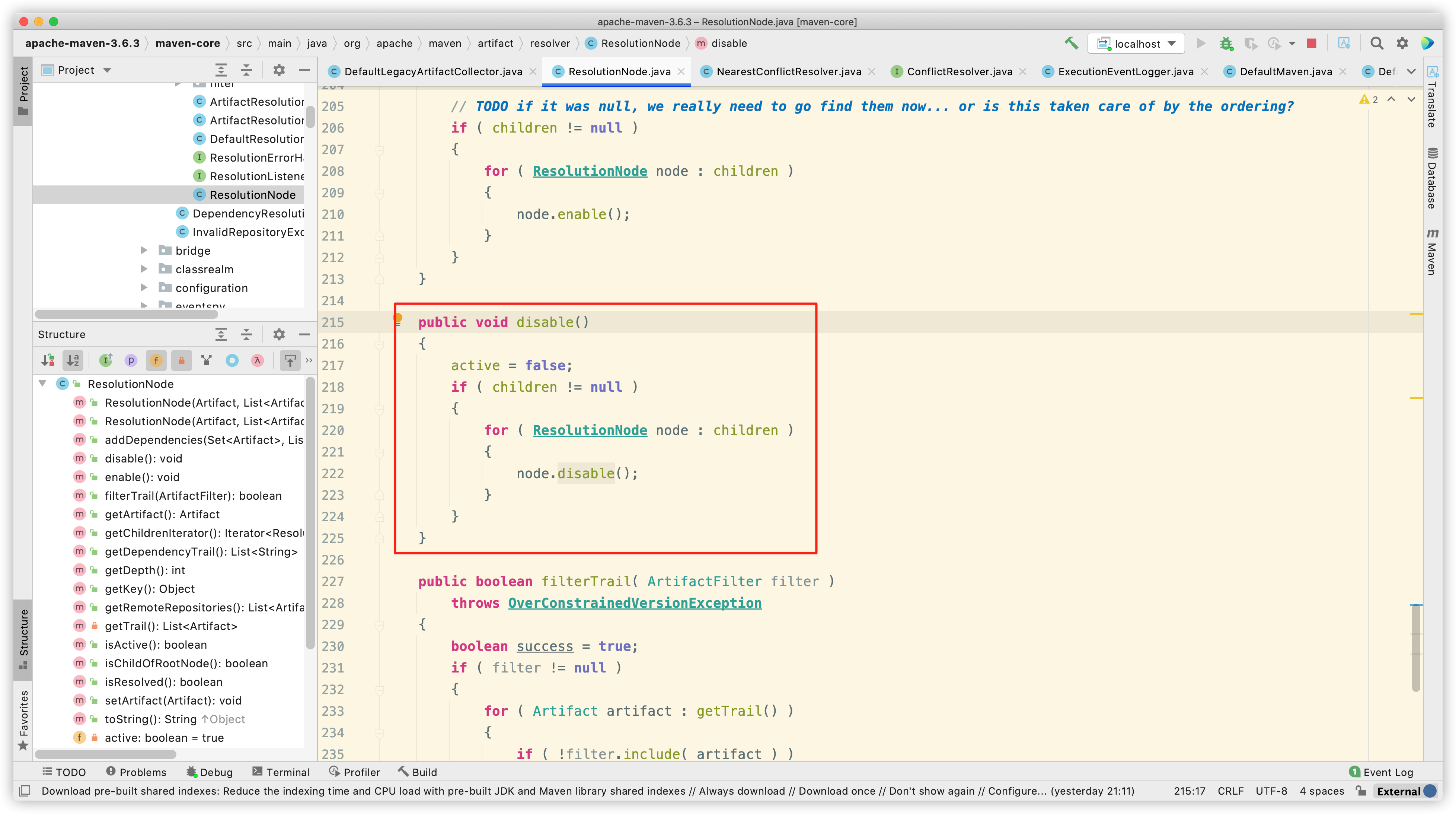The height and width of the screenshot is (814, 1456).
Task: Toggle autoscroll from source in Structure
Action: [x=290, y=360]
